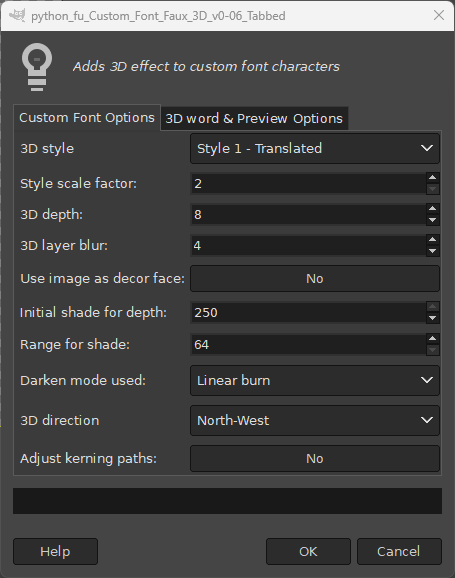The image size is (455, 578).
Task: Increase the 3D layer blur value
Action: point(433,240)
